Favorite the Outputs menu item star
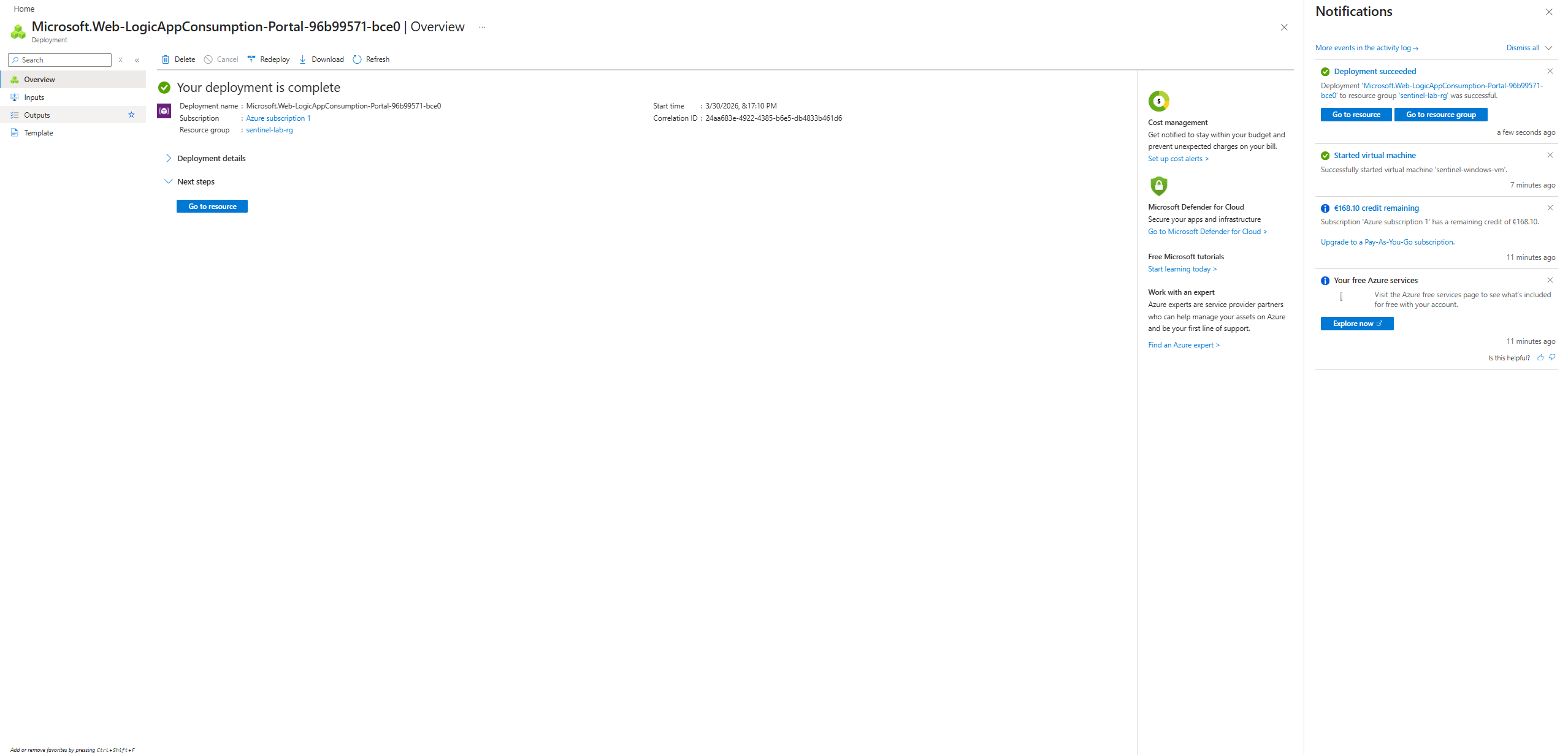Viewport: 1568px width, 755px height. [131, 115]
